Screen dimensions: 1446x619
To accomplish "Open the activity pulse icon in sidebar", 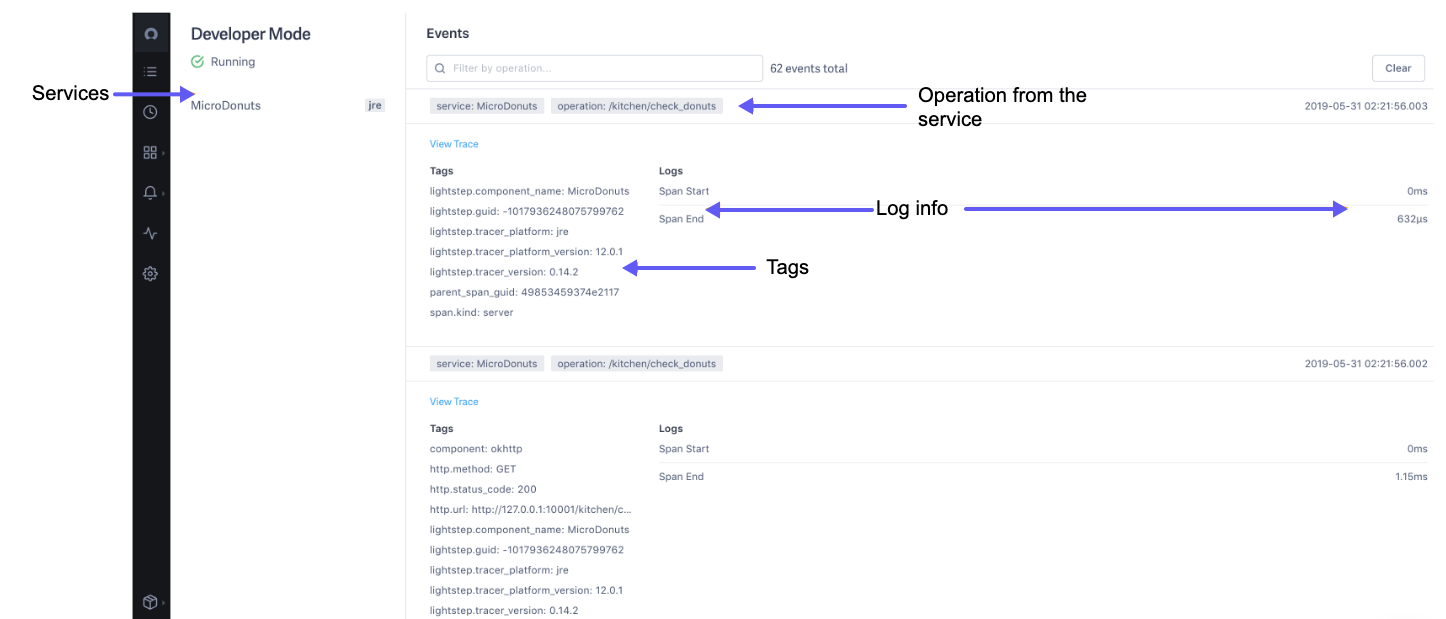I will 150,233.
